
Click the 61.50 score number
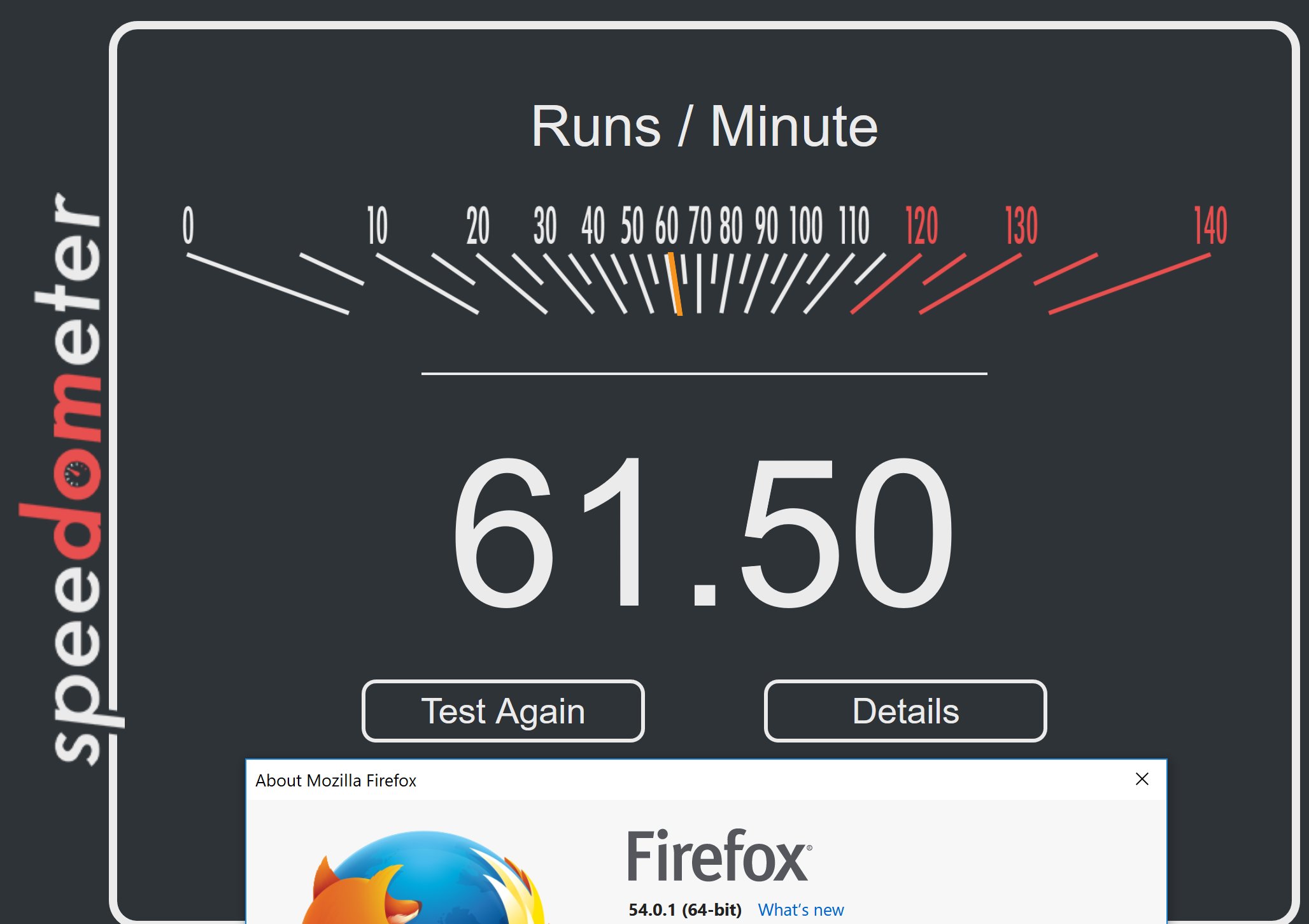[x=703, y=532]
